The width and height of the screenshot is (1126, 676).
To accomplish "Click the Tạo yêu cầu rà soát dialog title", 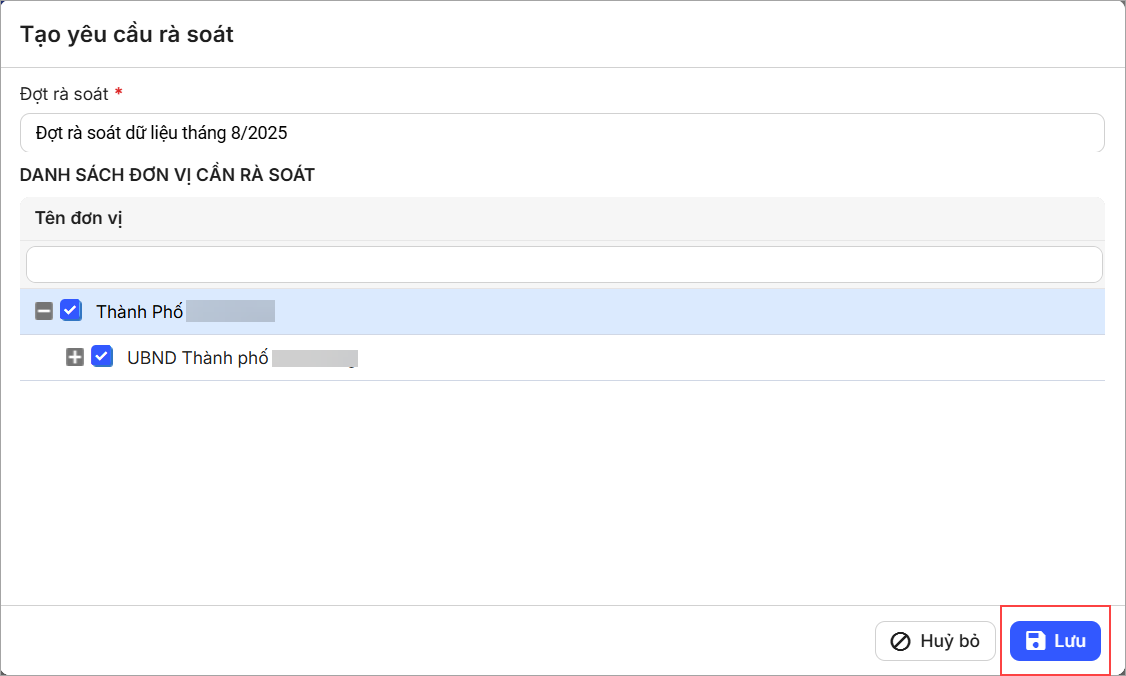I will 126,34.
